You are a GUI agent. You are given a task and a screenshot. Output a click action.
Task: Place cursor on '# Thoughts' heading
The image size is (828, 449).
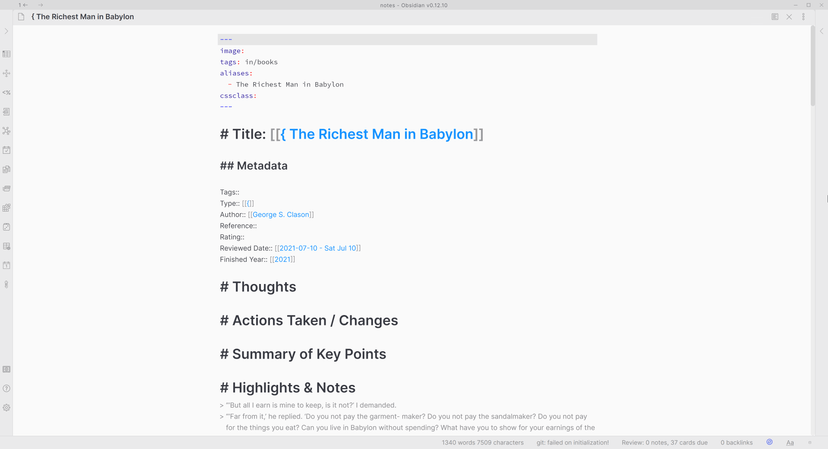[258, 287]
